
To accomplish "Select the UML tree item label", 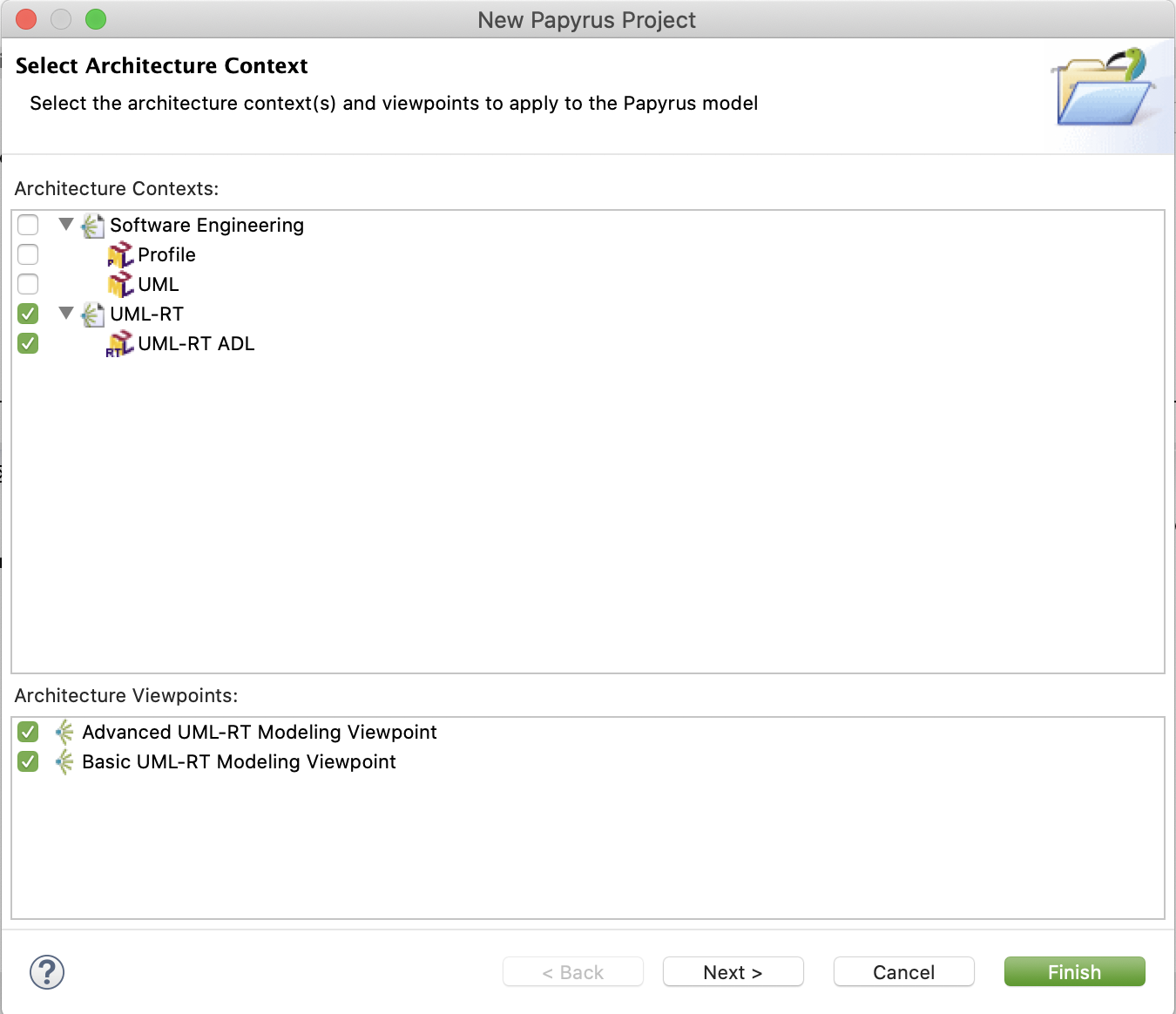I will tap(159, 285).
